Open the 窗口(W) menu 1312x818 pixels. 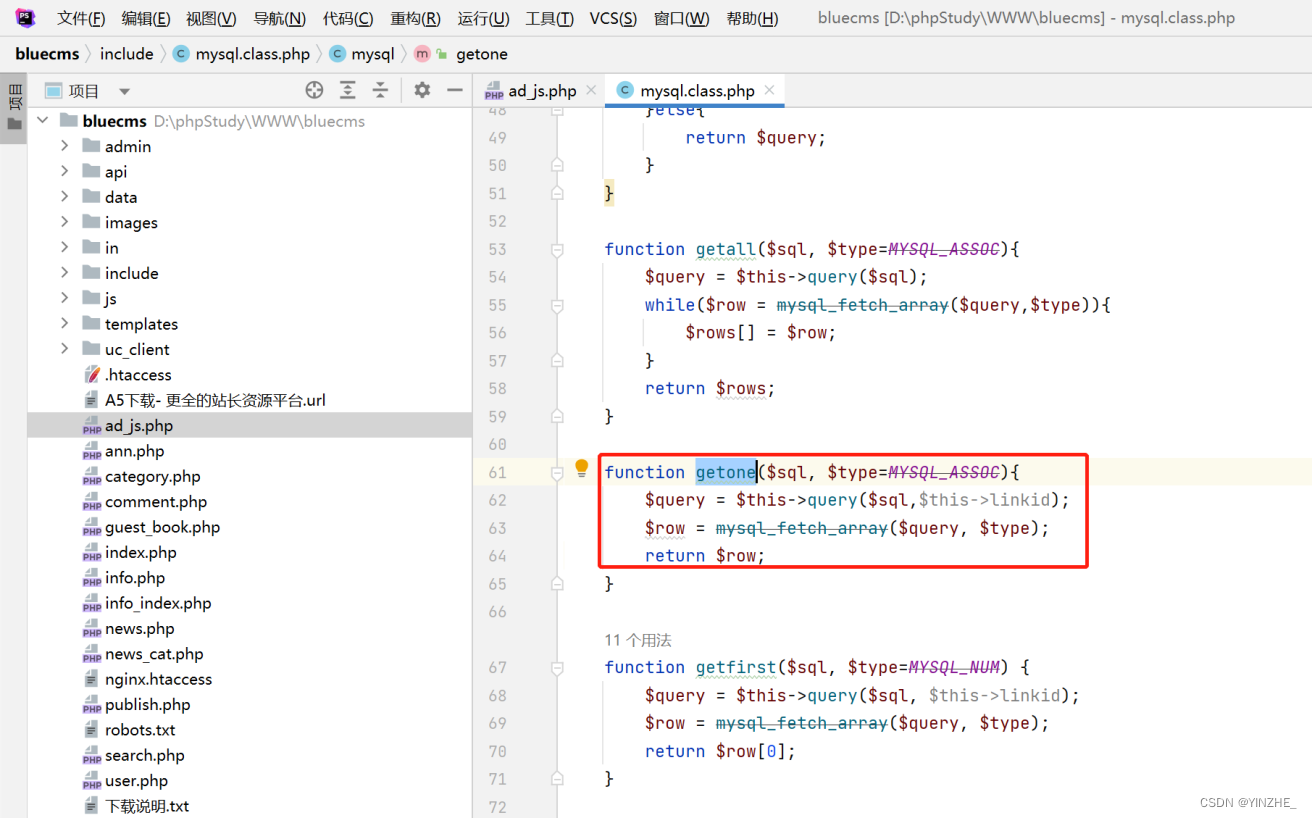[x=681, y=18]
